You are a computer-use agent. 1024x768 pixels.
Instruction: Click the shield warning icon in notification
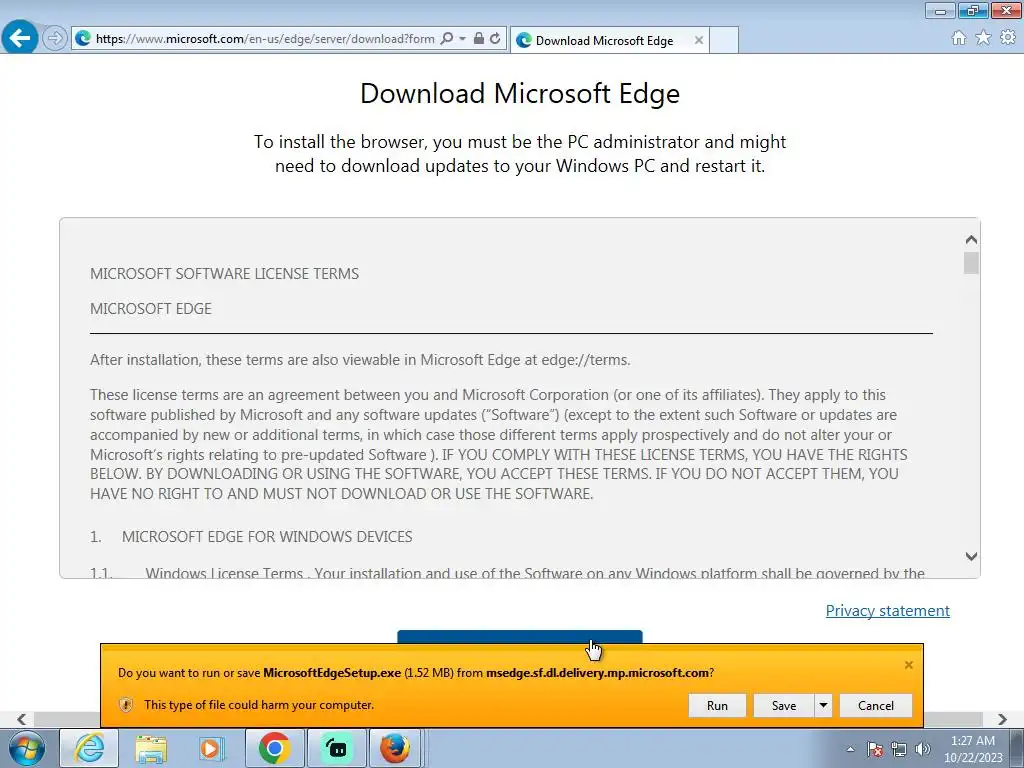pos(126,705)
